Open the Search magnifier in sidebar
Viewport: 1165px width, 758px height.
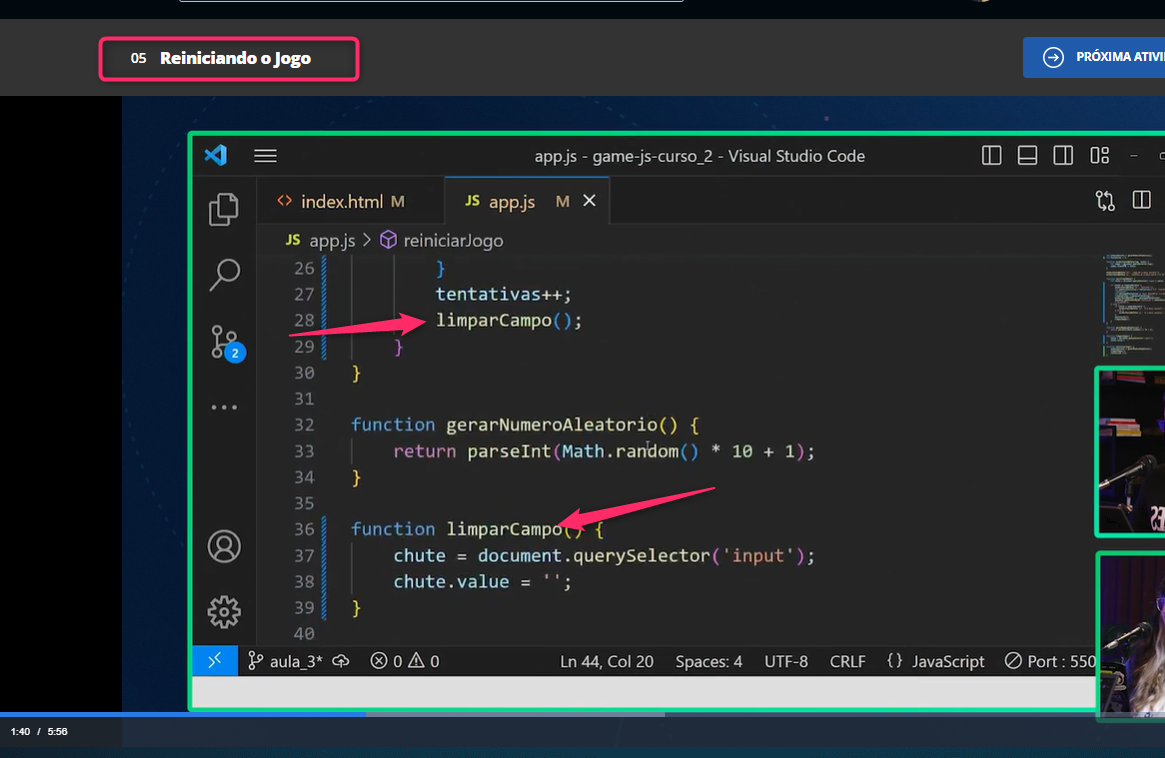pos(224,274)
